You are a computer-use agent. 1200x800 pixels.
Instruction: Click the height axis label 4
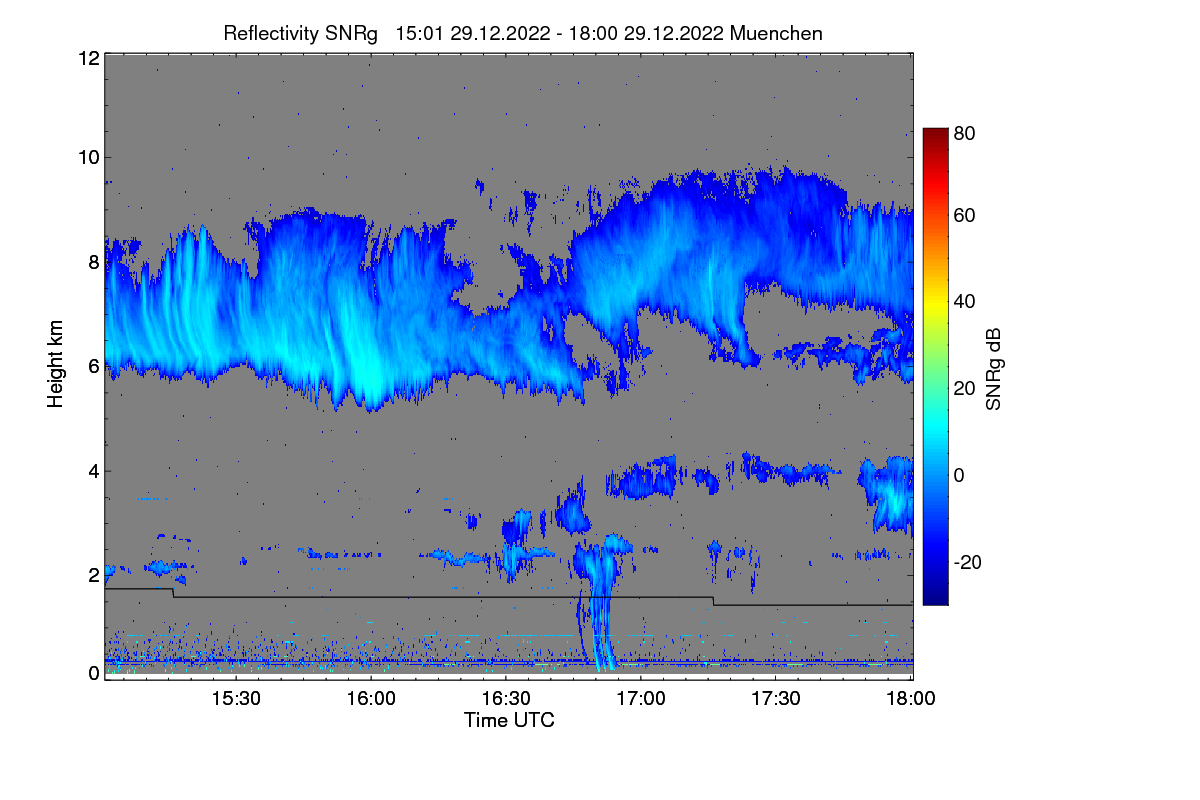[93, 470]
